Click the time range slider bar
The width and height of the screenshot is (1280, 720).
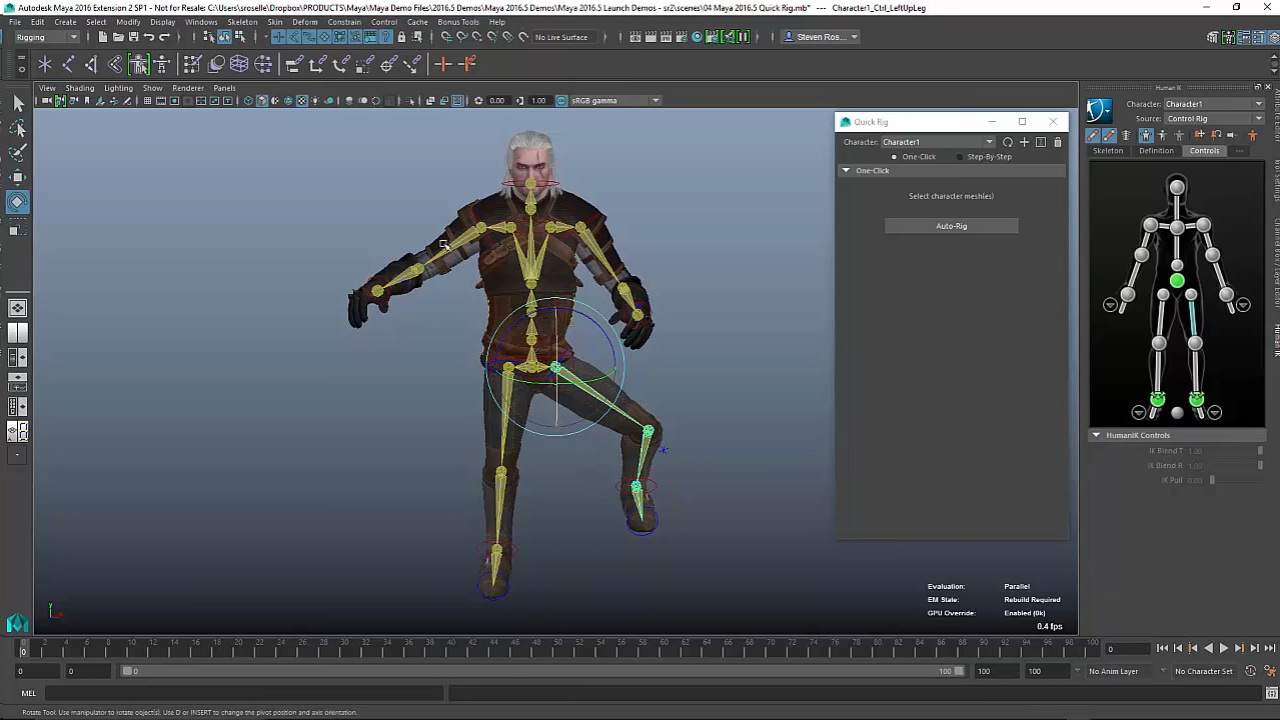click(540, 671)
